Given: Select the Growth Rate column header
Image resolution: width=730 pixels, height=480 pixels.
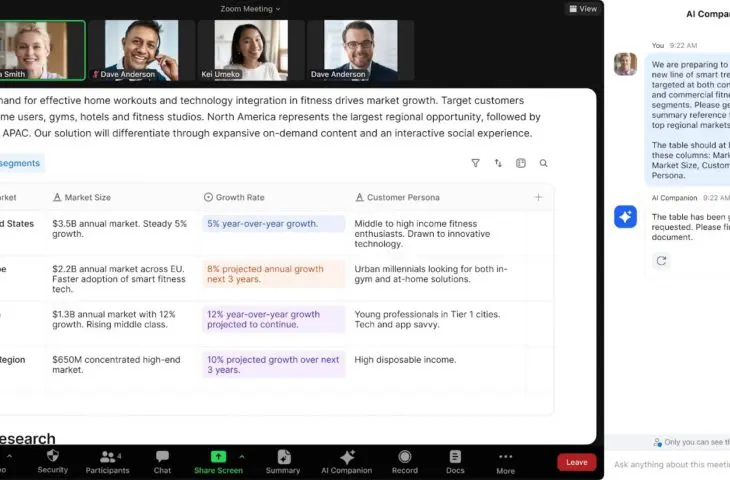Looking at the screenshot, I should (x=240, y=198).
